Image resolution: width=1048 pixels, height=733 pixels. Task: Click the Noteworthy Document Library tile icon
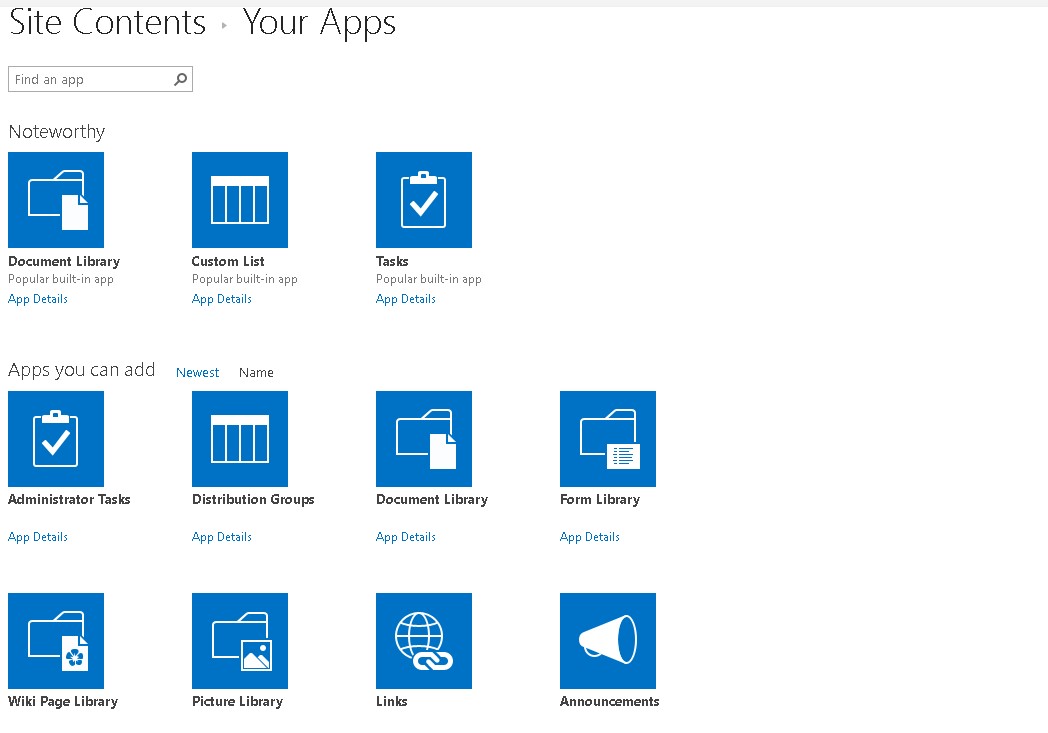tap(56, 200)
